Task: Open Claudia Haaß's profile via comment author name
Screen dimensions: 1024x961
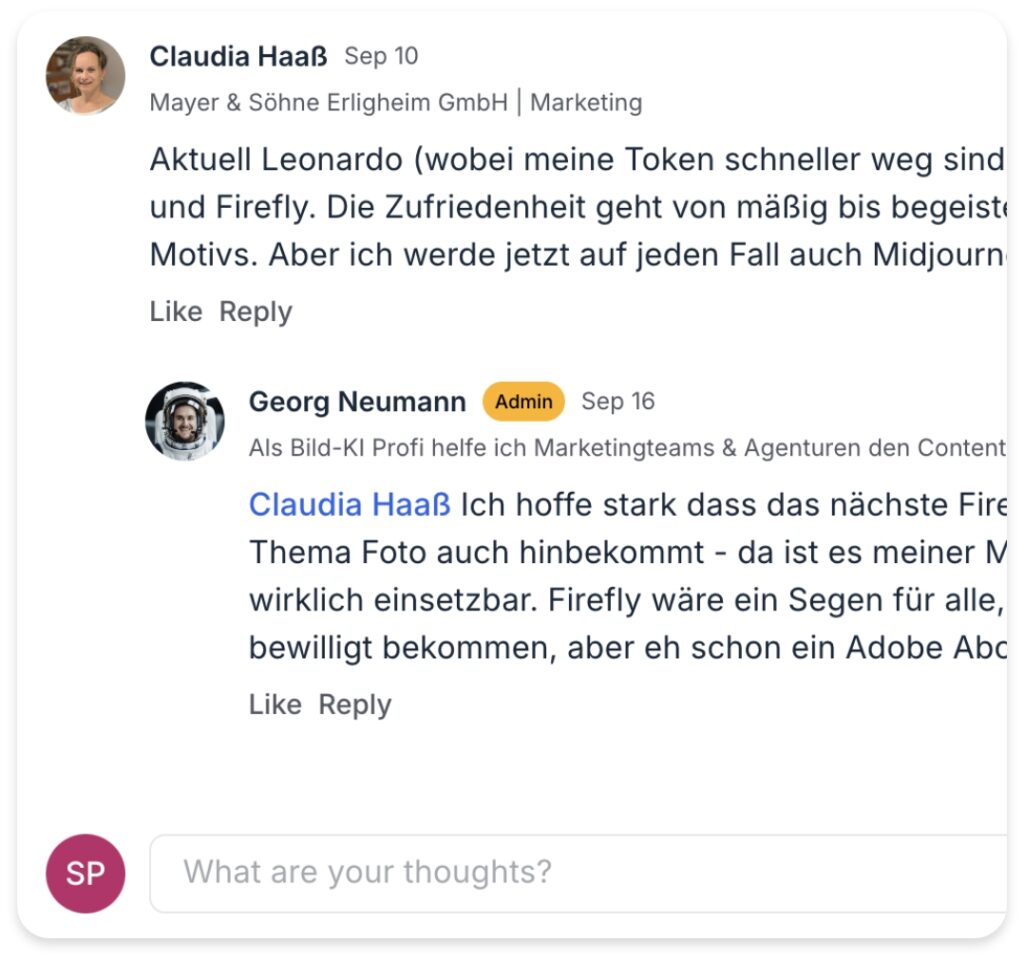Action: pyautogui.click(x=238, y=56)
